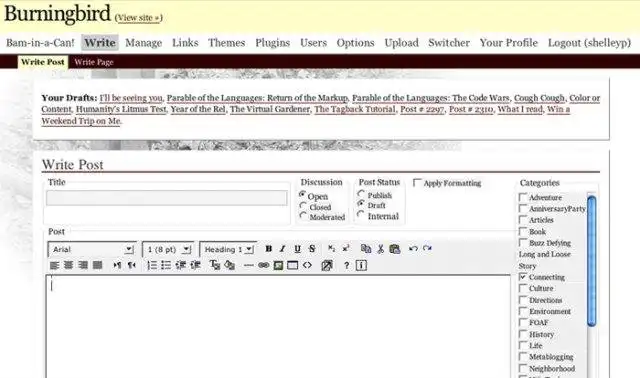Viewport: 640px width, 378px height.
Task: Justify the text fully
Action: pyautogui.click(x=98, y=265)
